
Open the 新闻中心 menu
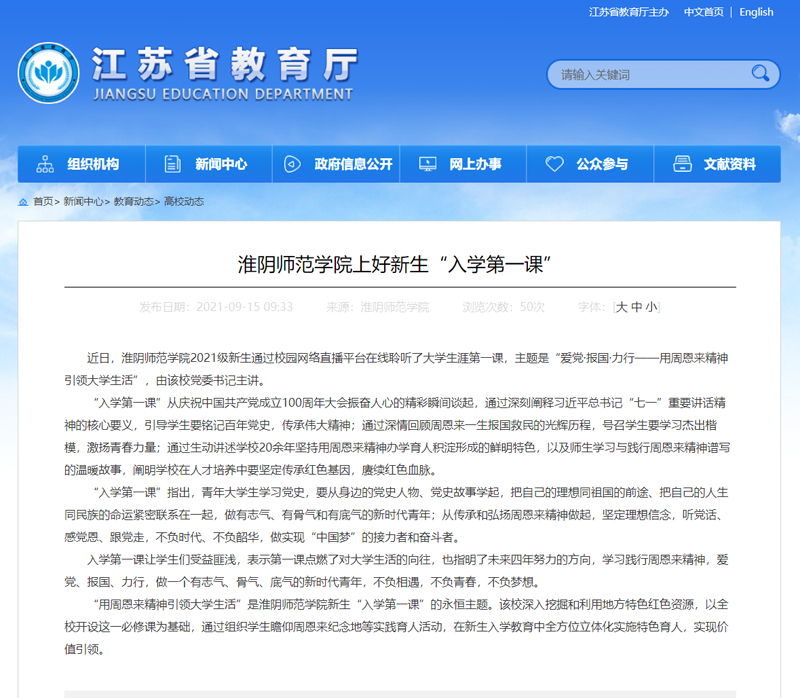(209, 164)
